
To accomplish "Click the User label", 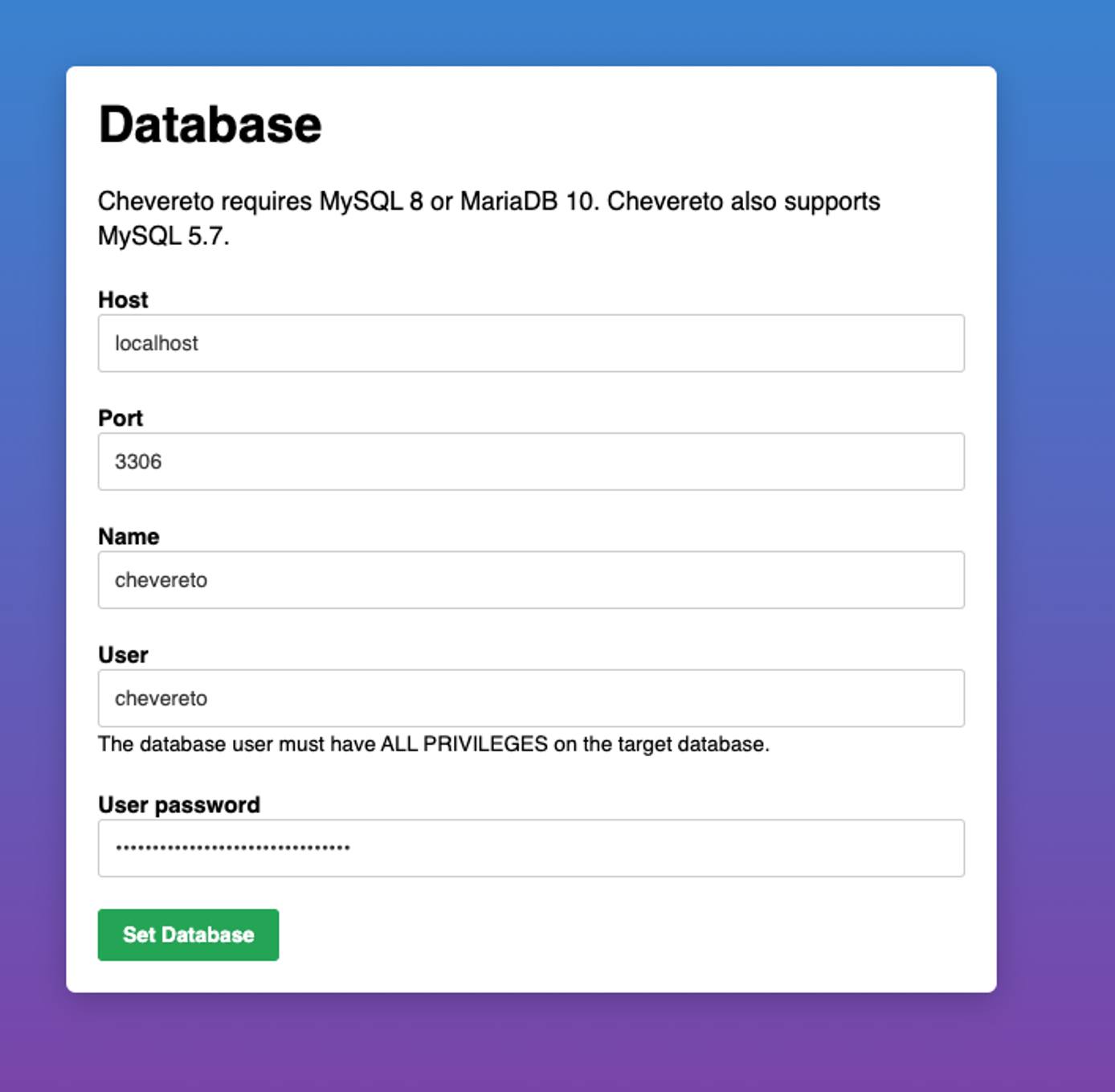I will 123,655.
